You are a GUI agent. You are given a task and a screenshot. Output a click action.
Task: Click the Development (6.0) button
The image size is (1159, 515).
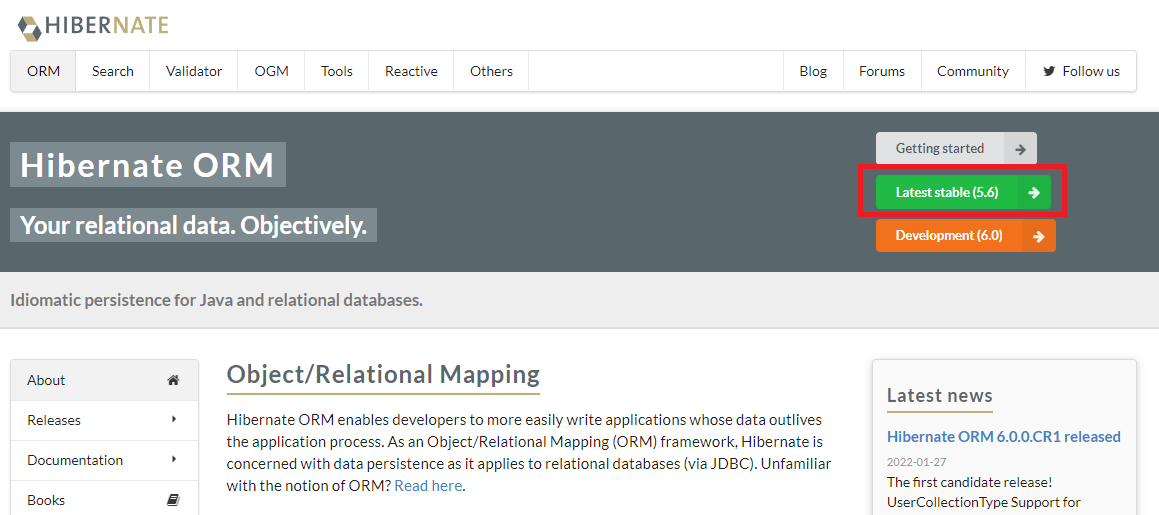[965, 236]
